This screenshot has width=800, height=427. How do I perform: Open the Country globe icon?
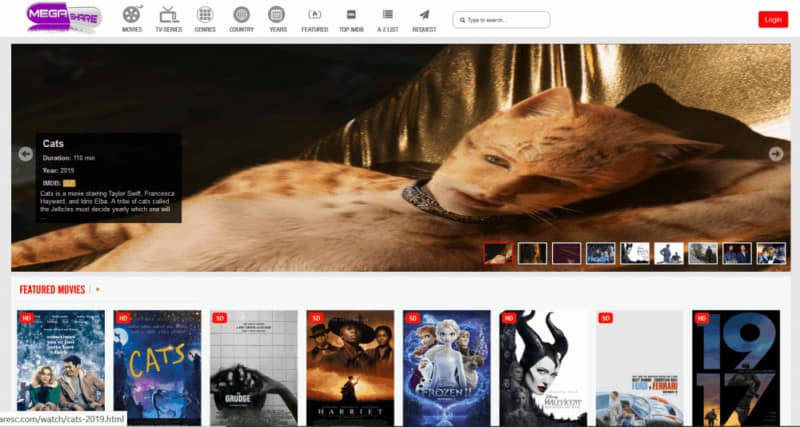point(241,15)
